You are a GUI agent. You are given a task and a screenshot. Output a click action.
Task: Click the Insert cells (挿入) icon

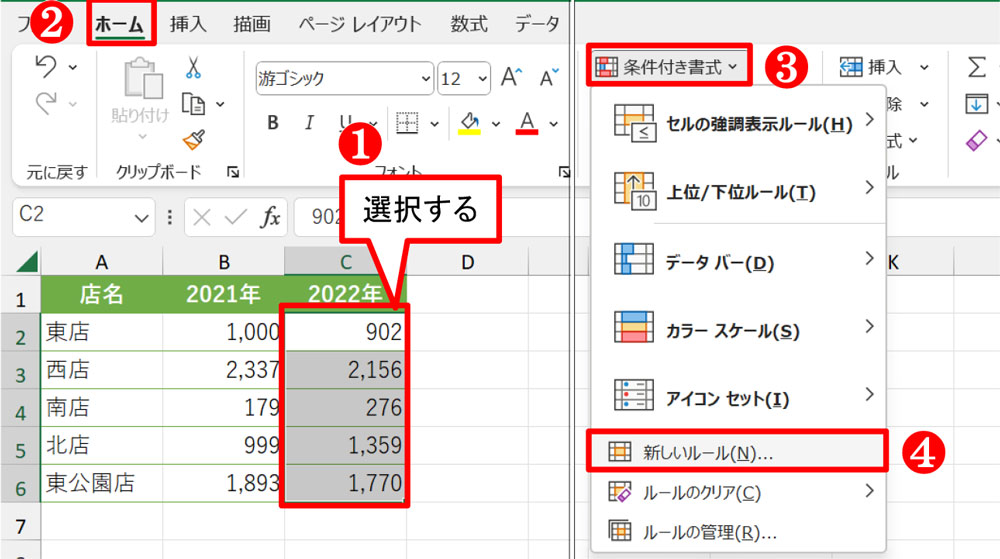point(851,66)
